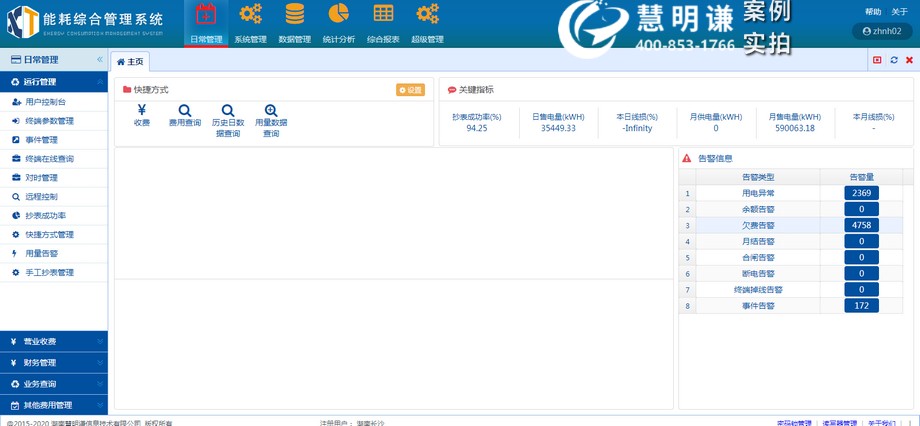The width and height of the screenshot is (920, 426).
Task: Switch to the 主页 tab
Action: (130, 62)
